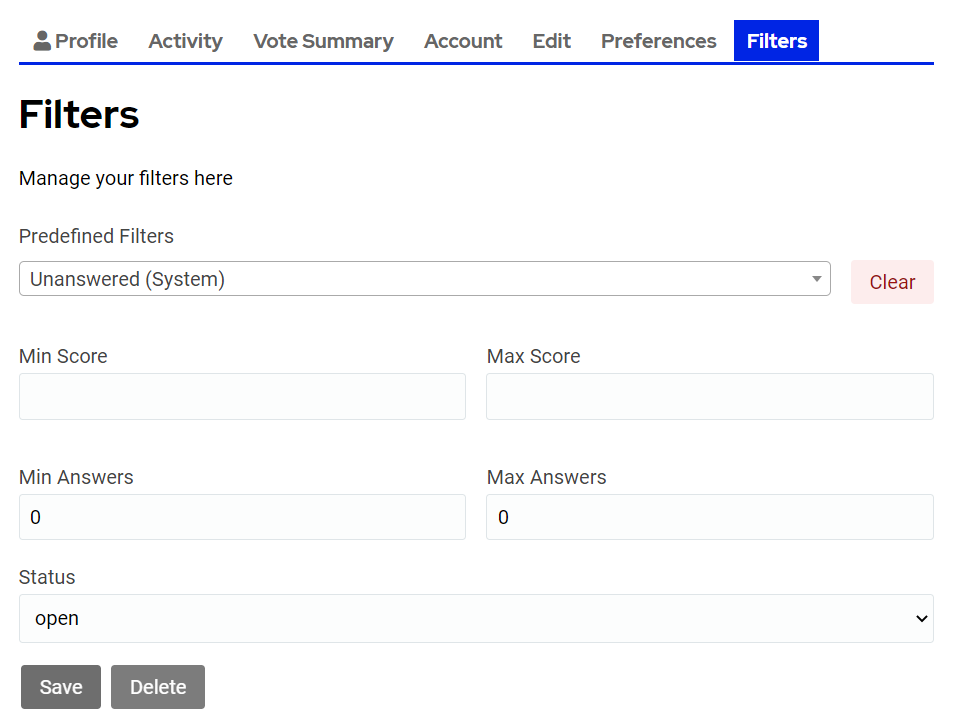Focus the Min Score input field

[242, 396]
